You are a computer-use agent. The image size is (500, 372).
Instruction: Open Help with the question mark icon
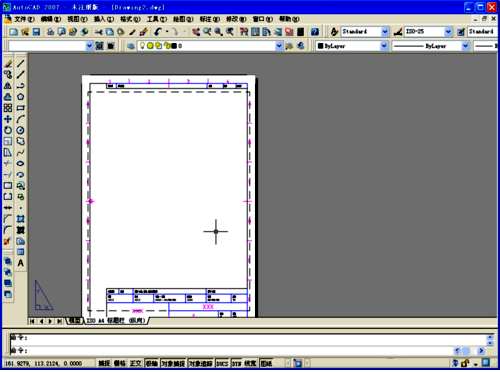tap(315, 32)
